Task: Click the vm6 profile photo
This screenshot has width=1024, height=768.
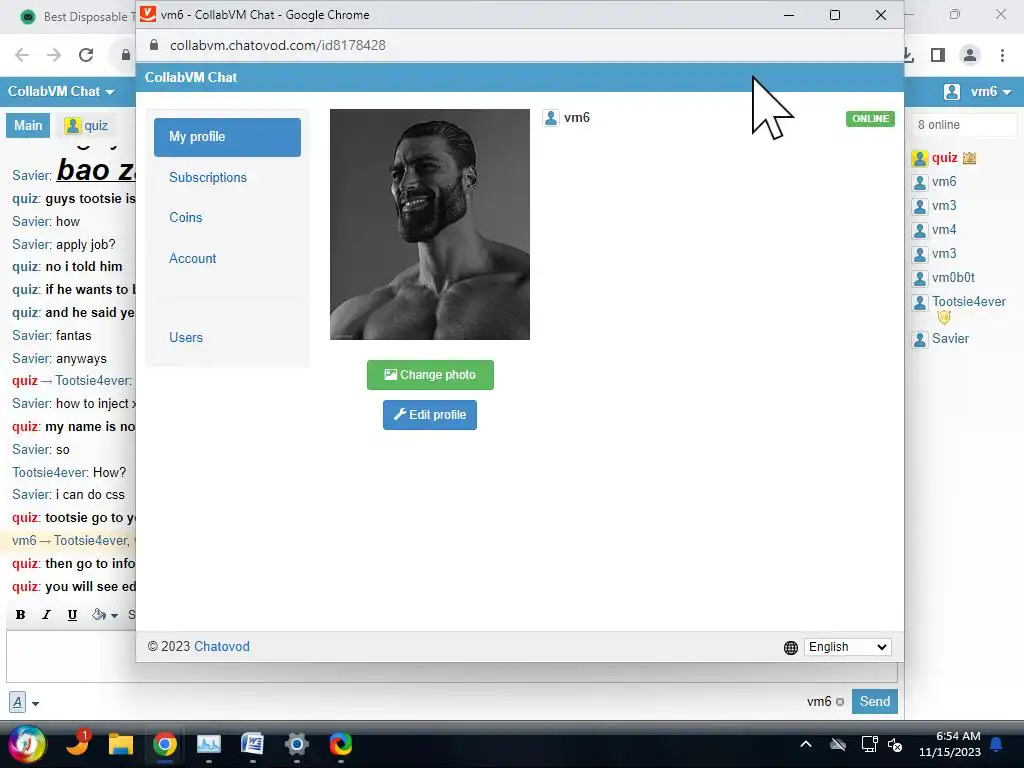Action: 430,224
